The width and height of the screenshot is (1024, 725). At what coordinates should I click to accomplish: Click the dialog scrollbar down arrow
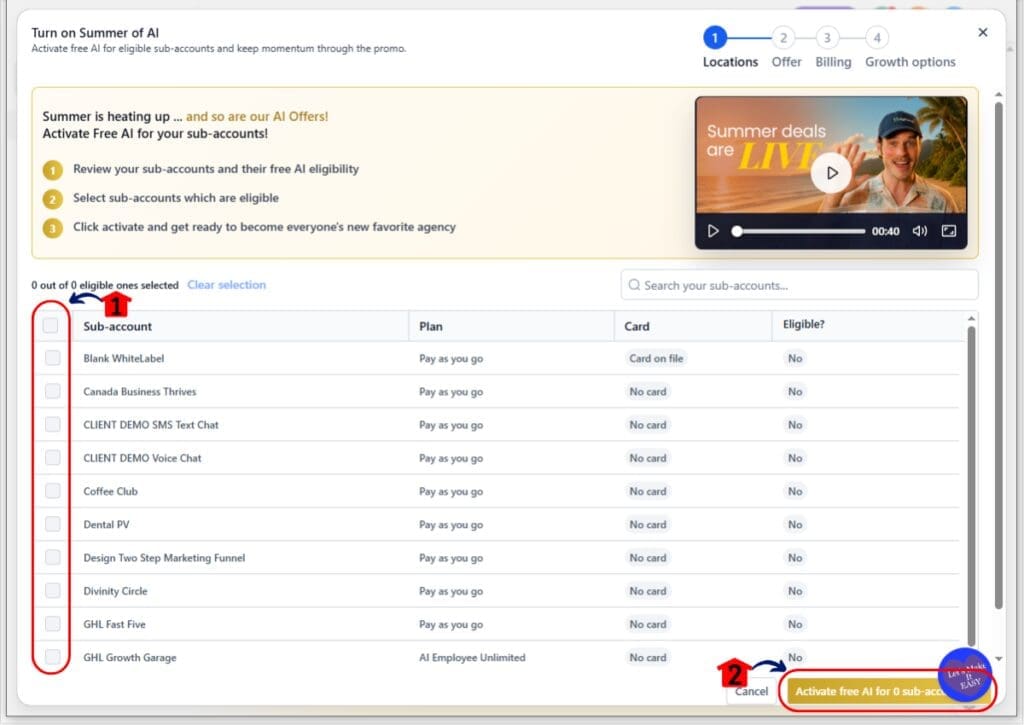(x=999, y=659)
